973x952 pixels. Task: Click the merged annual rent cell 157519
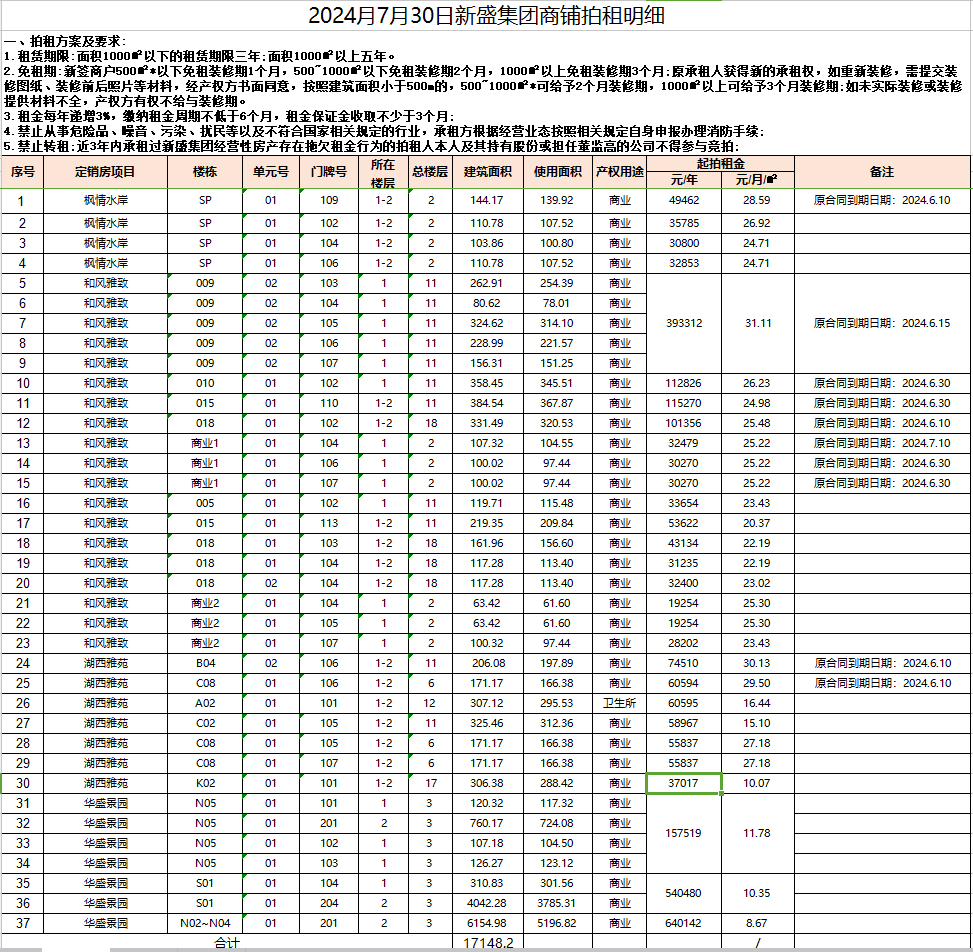684,833
